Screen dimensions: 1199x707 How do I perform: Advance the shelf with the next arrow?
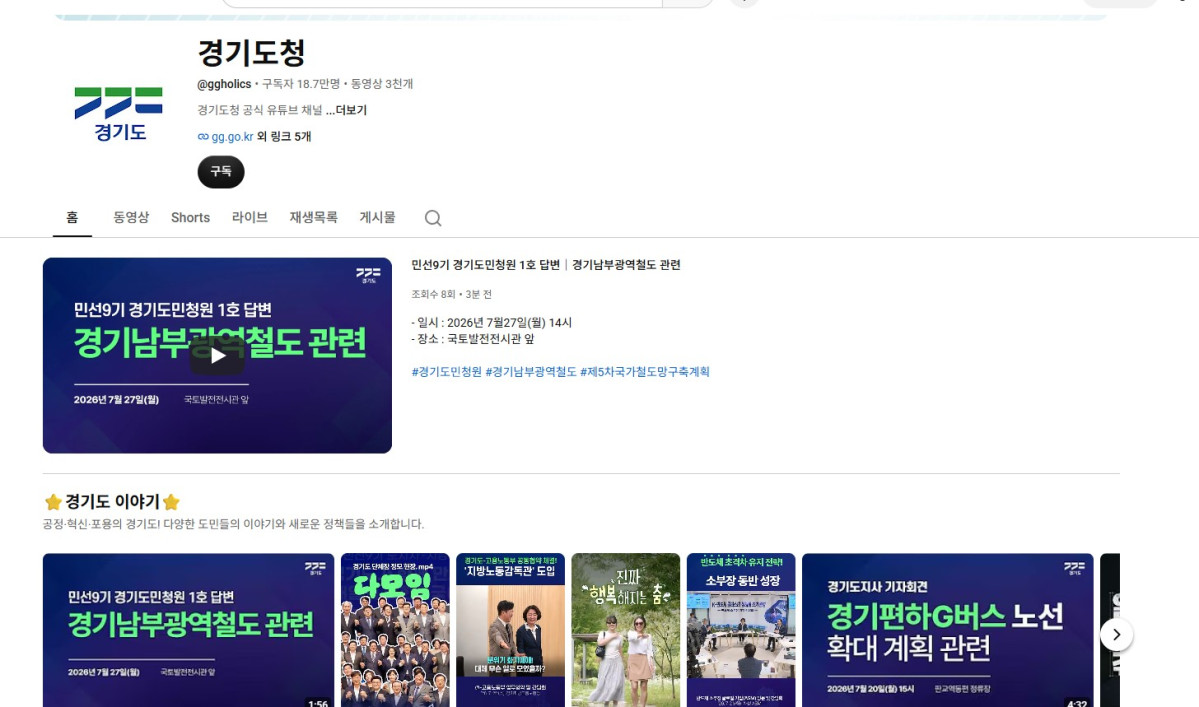1116,634
